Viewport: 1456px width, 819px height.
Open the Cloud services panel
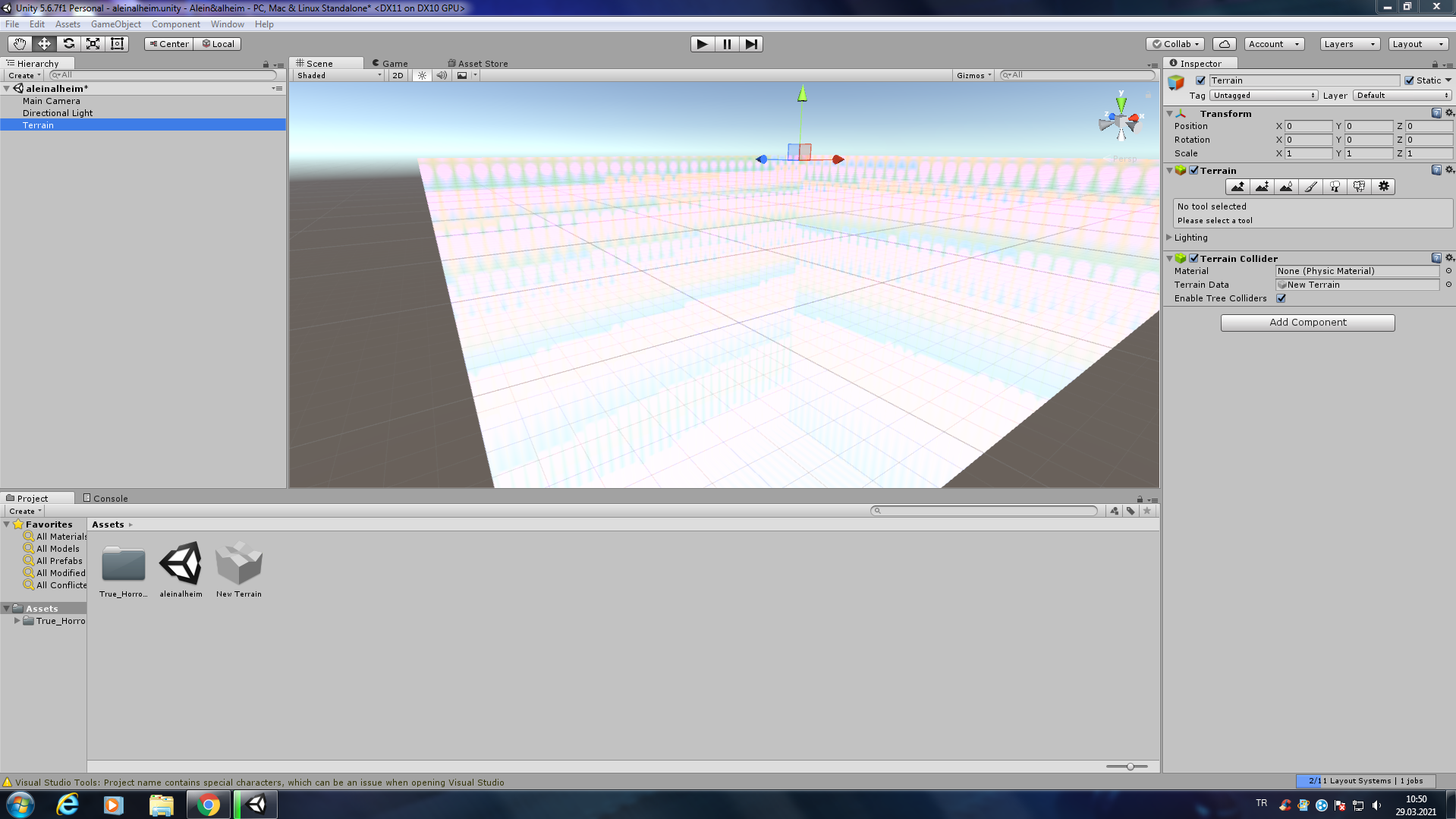coord(1224,44)
